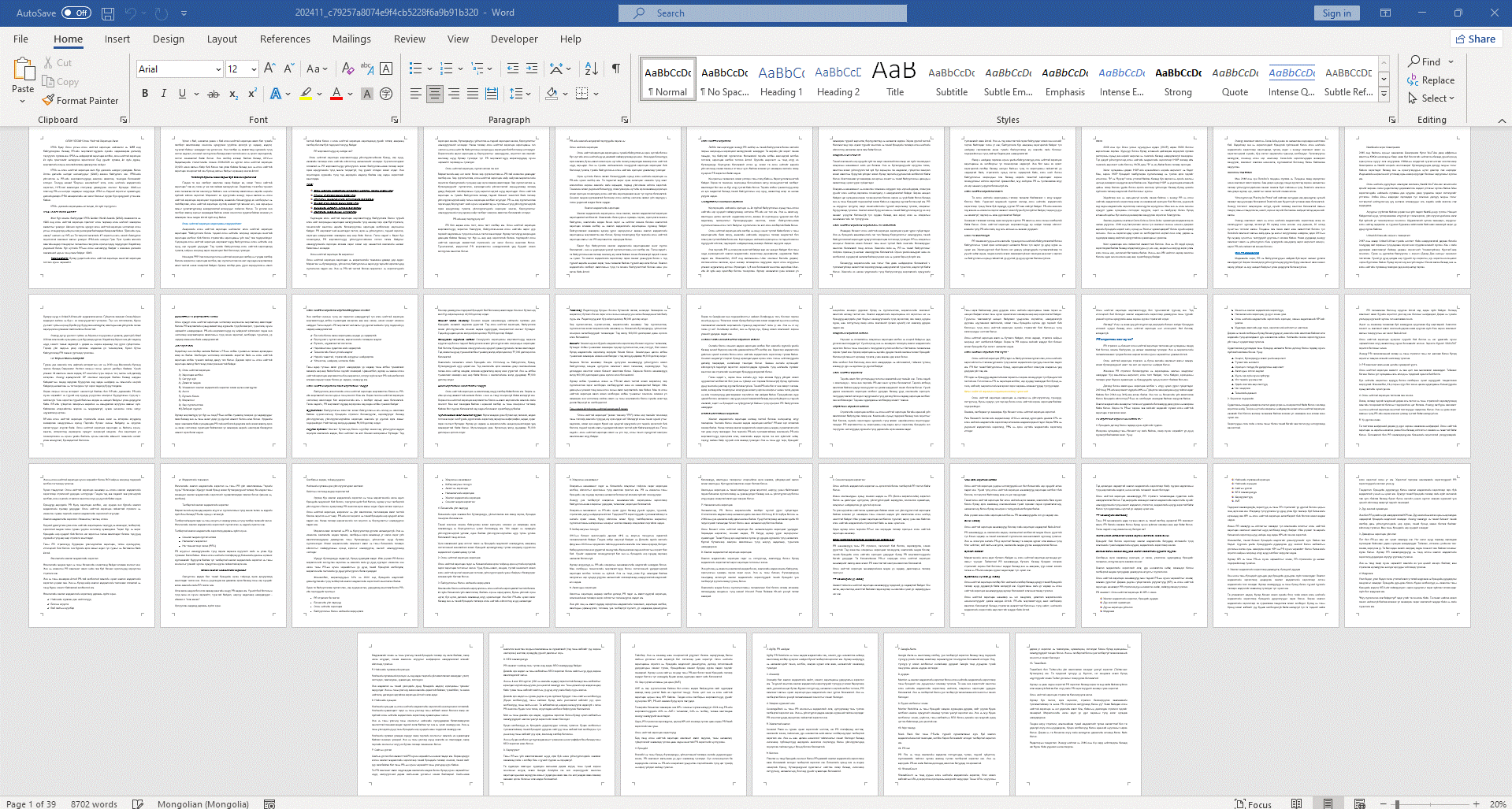Click the Find button
This screenshot has width=1512, height=809.
coord(1425,61)
